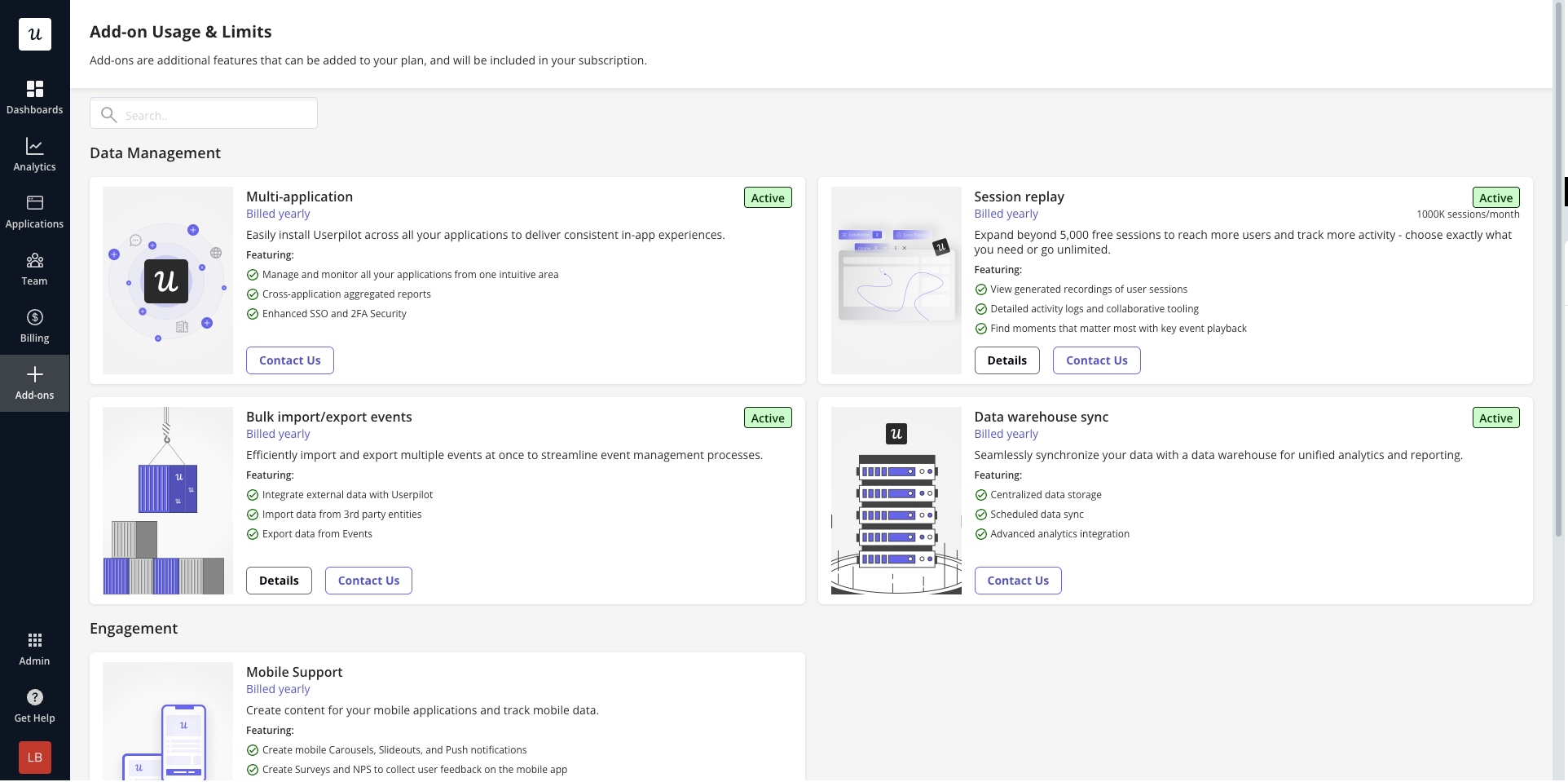The height and width of the screenshot is (782, 1568).
Task: Open Details for Bulk import/export events
Action: click(x=279, y=581)
